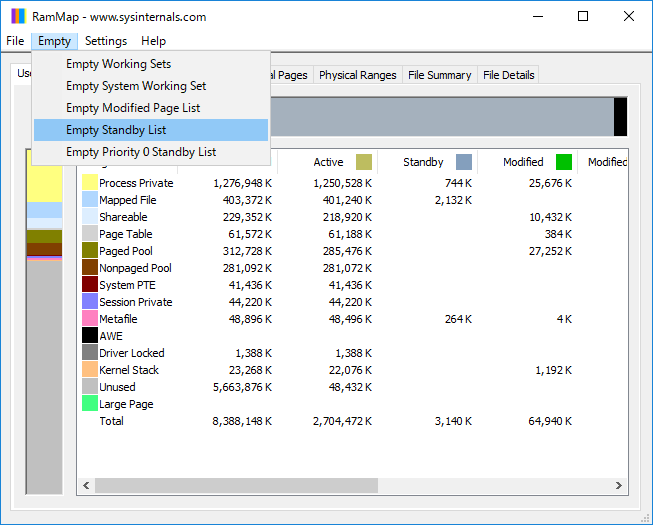Select the Process Private row label
653x525 pixels.
click(136, 183)
